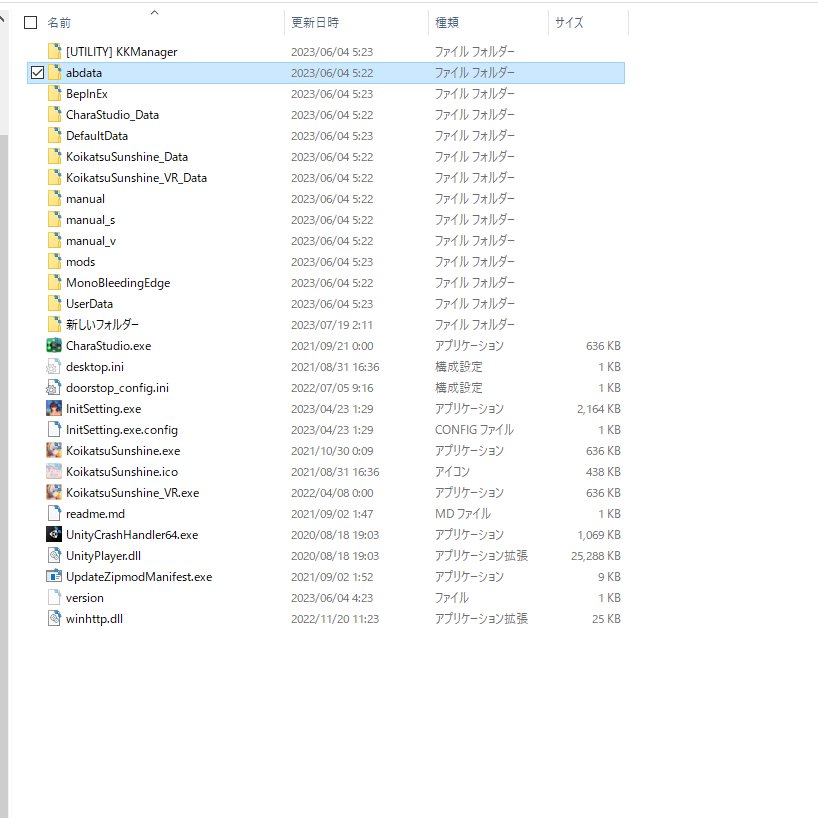Select the UserData folder
Image resolution: width=818 pixels, height=818 pixels.
coord(89,304)
